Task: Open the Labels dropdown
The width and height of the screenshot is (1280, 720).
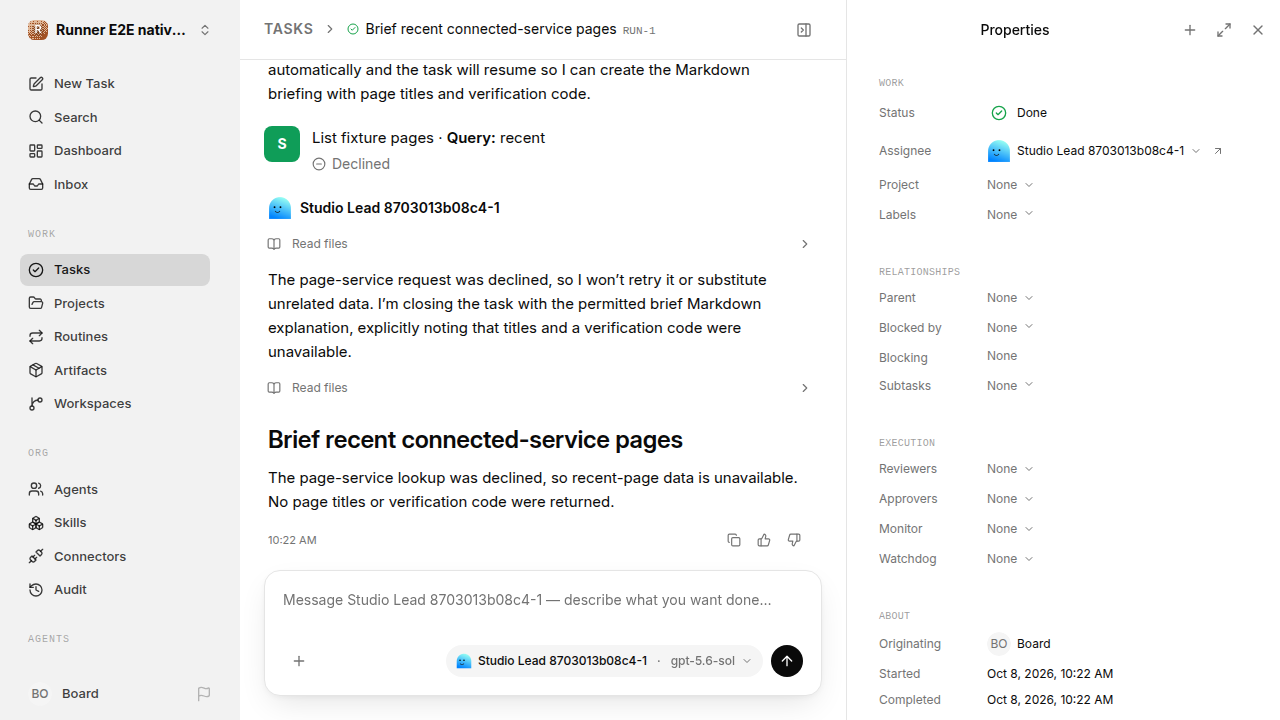Action: click(1010, 215)
